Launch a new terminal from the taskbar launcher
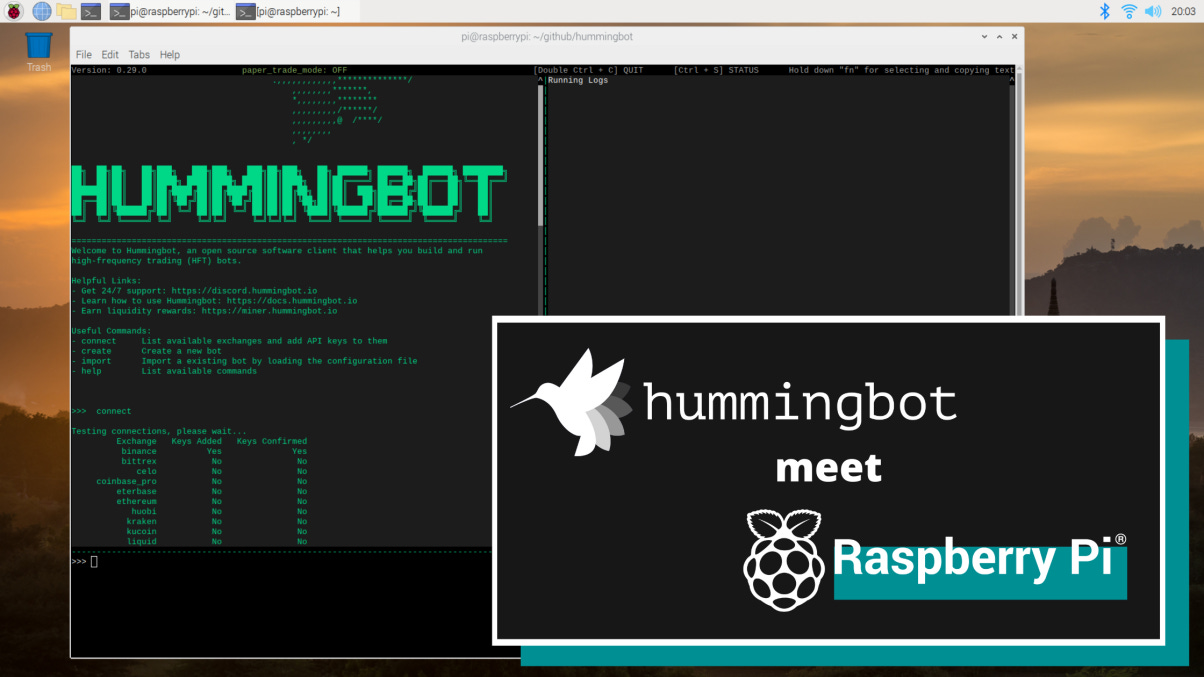The width and height of the screenshot is (1204, 677). pos(91,11)
